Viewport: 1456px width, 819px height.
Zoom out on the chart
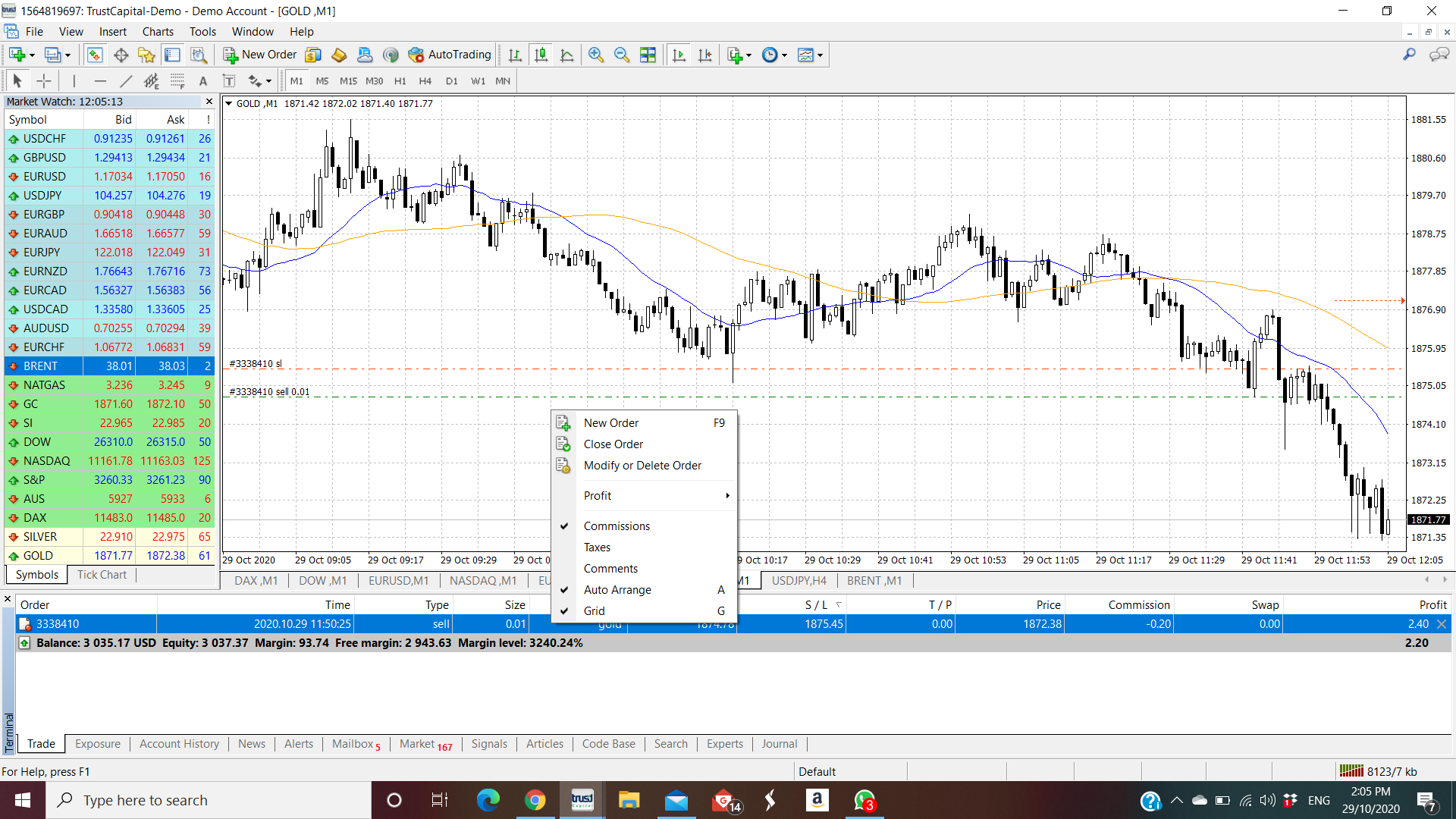[622, 55]
